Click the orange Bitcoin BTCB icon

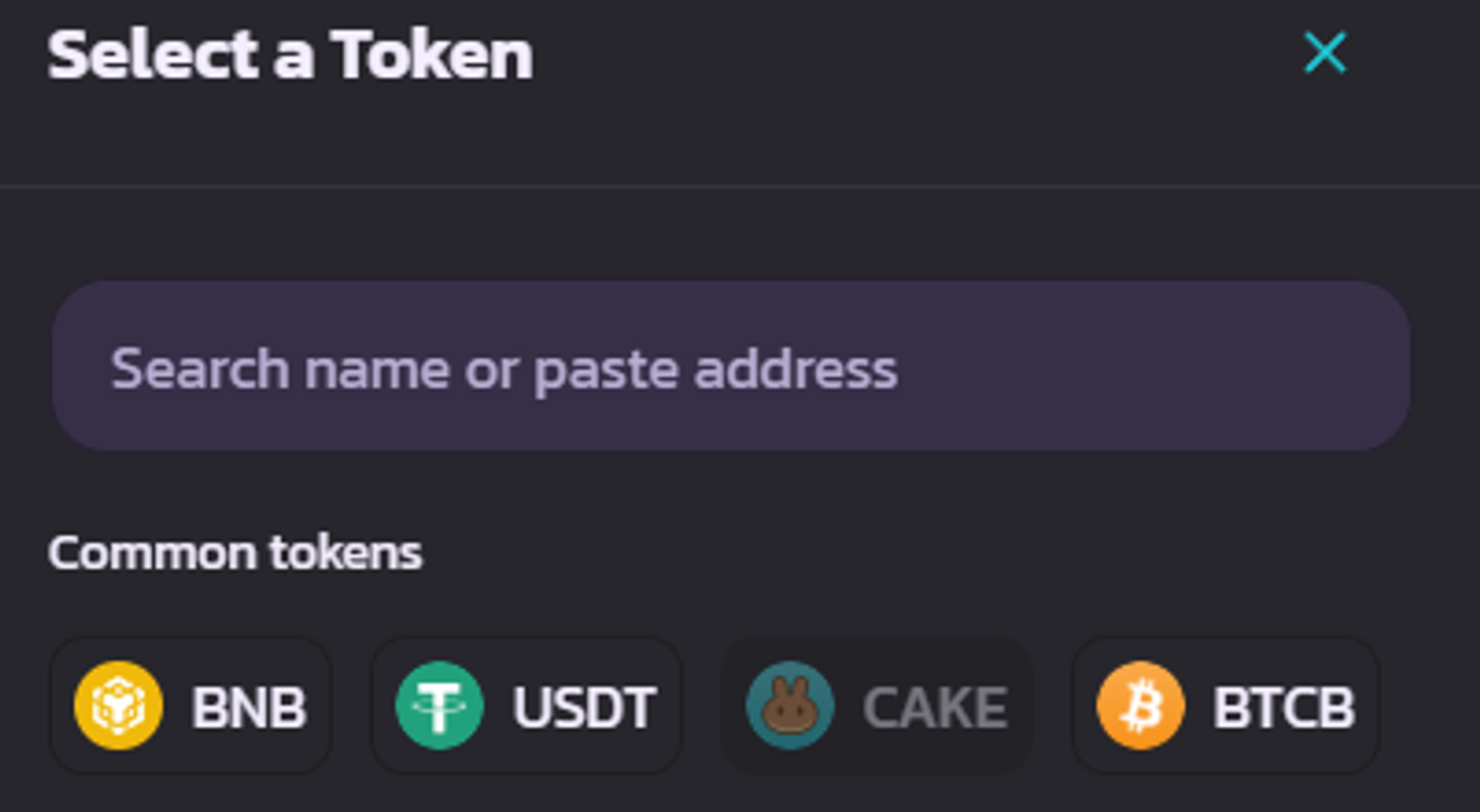click(x=1141, y=705)
